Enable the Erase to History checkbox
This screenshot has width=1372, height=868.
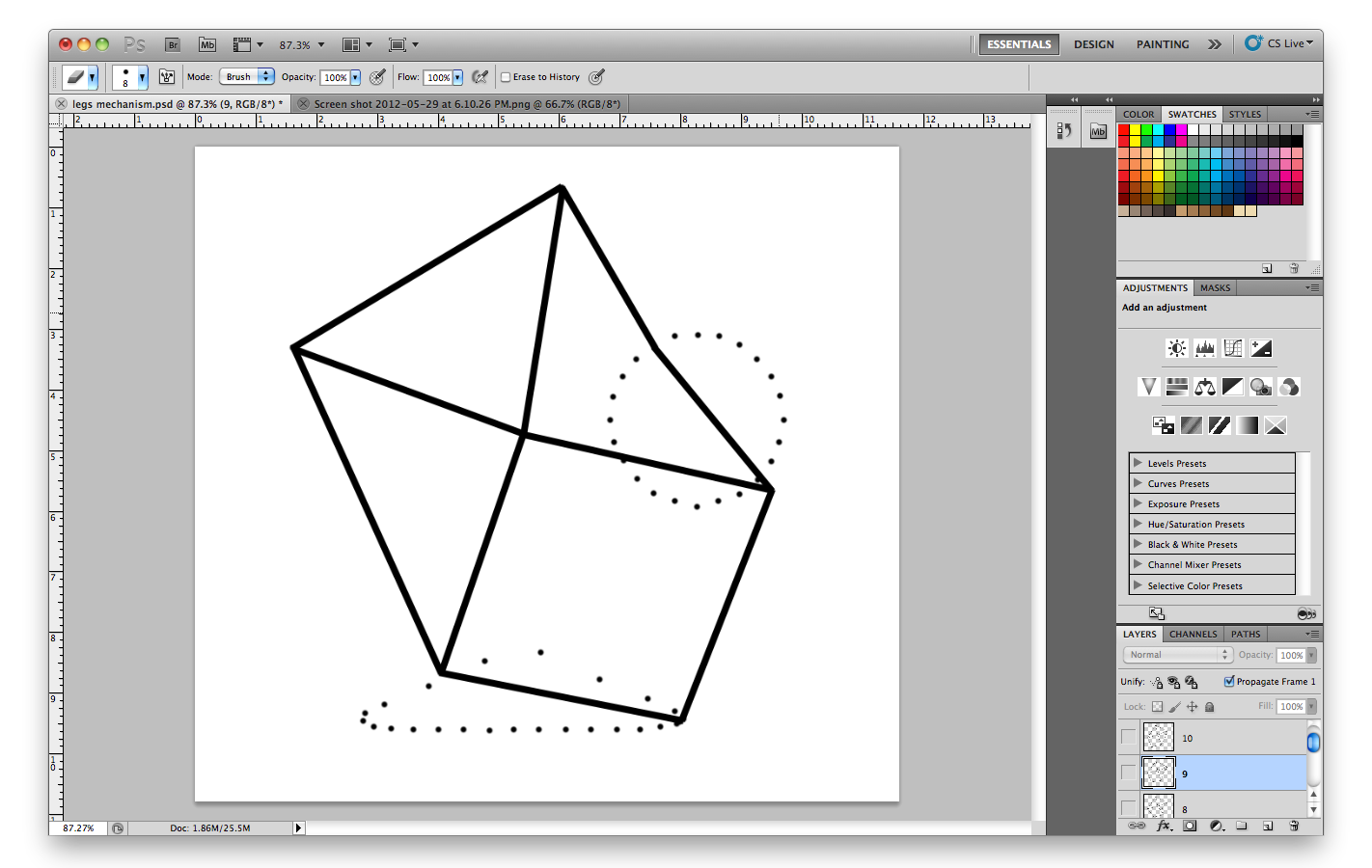pos(506,77)
